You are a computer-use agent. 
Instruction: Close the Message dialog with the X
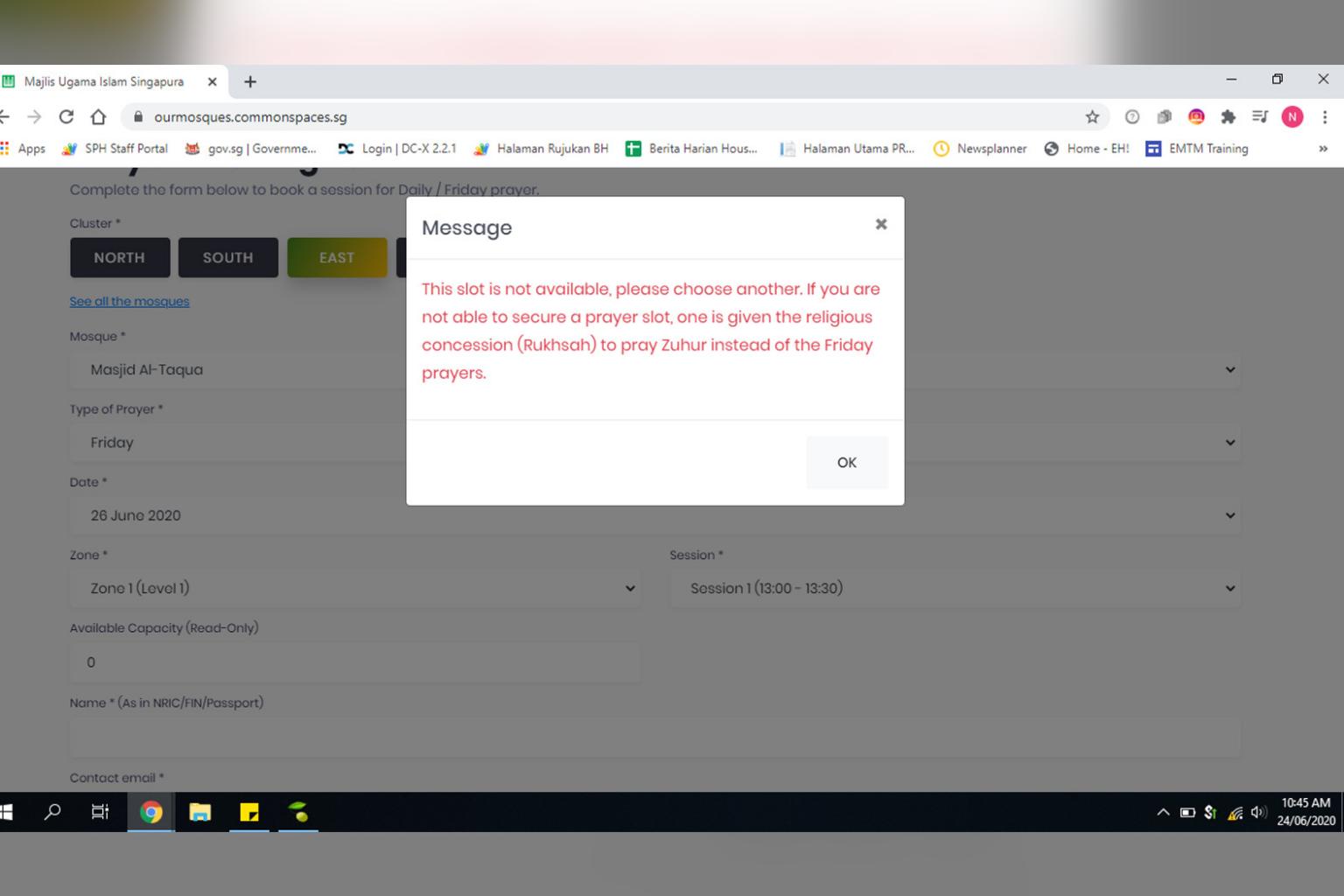pos(880,225)
